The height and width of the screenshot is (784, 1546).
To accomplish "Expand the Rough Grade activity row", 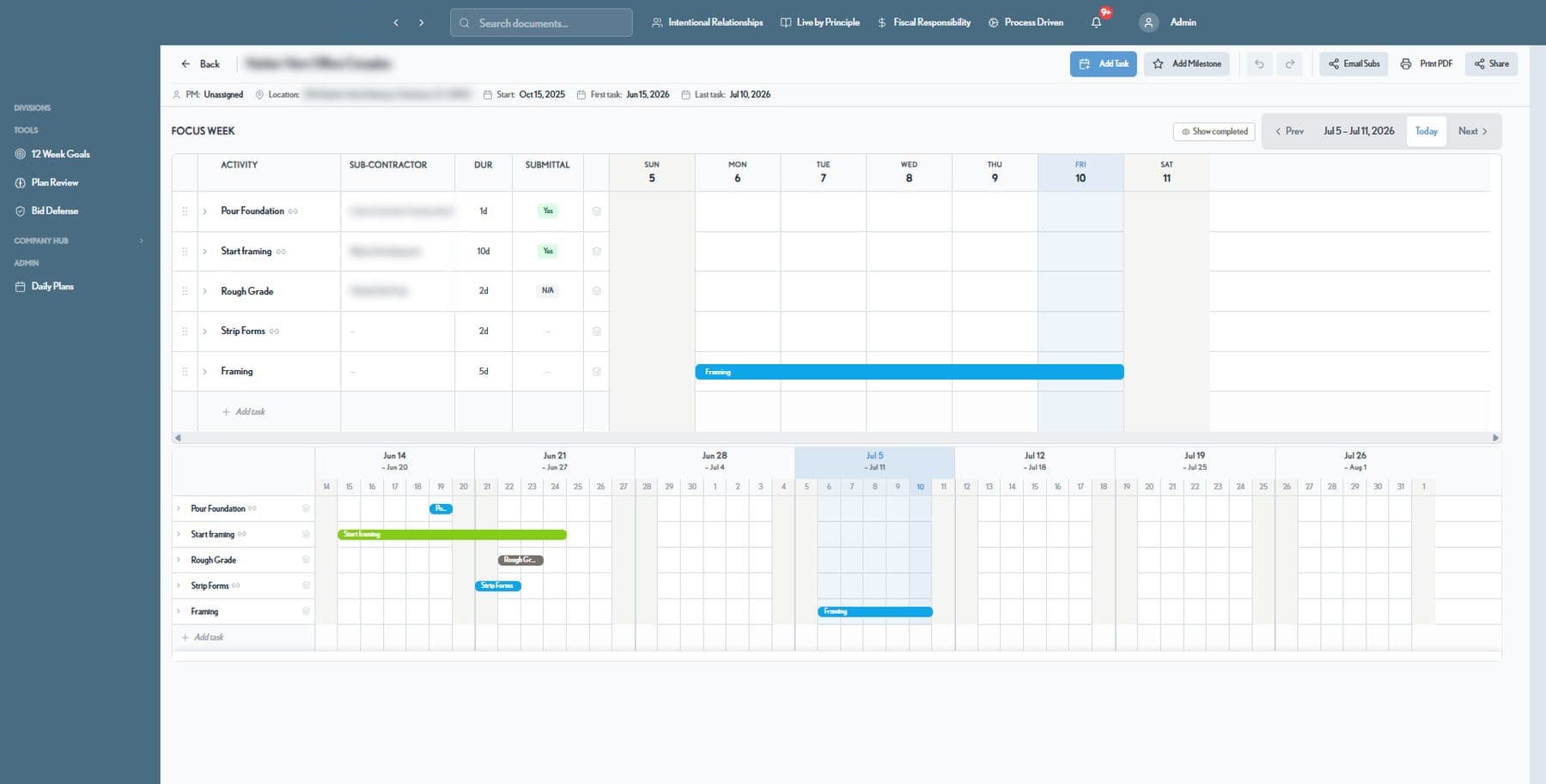I will coord(204,291).
